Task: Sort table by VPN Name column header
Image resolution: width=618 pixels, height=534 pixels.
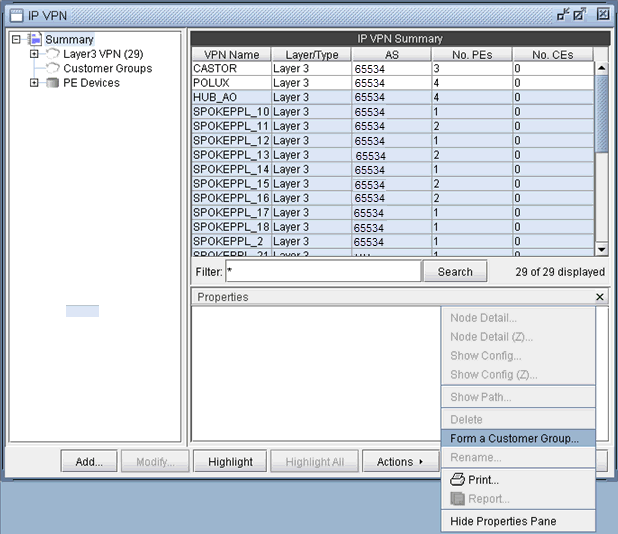Action: (231, 55)
